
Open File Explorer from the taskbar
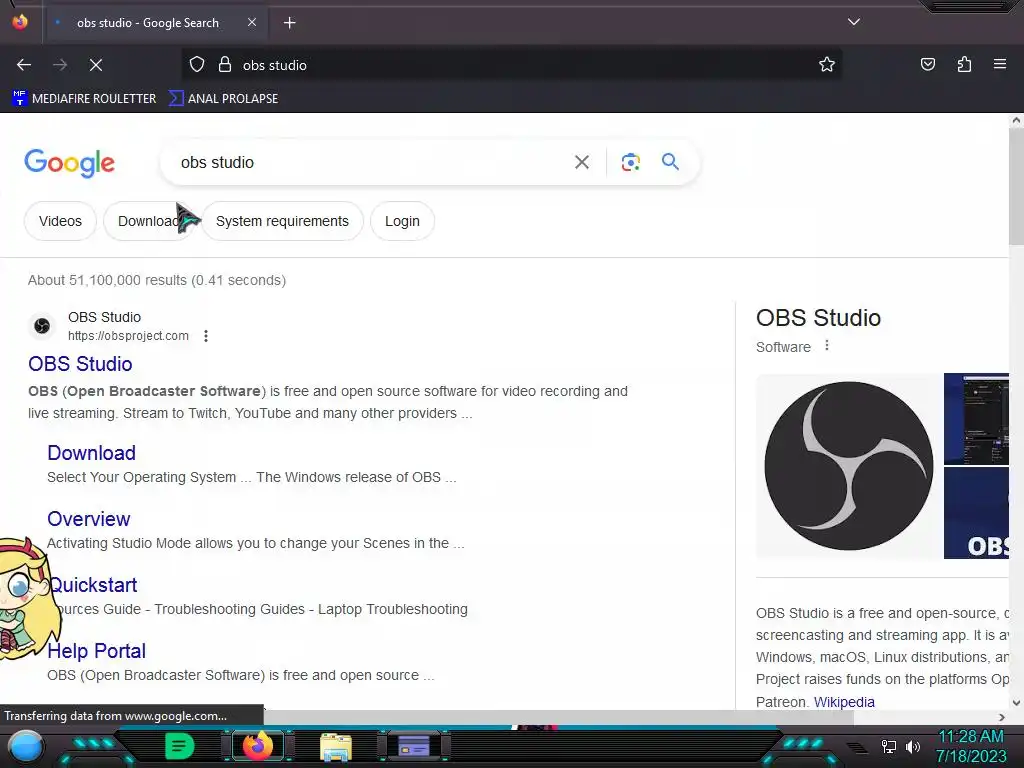coord(336,747)
